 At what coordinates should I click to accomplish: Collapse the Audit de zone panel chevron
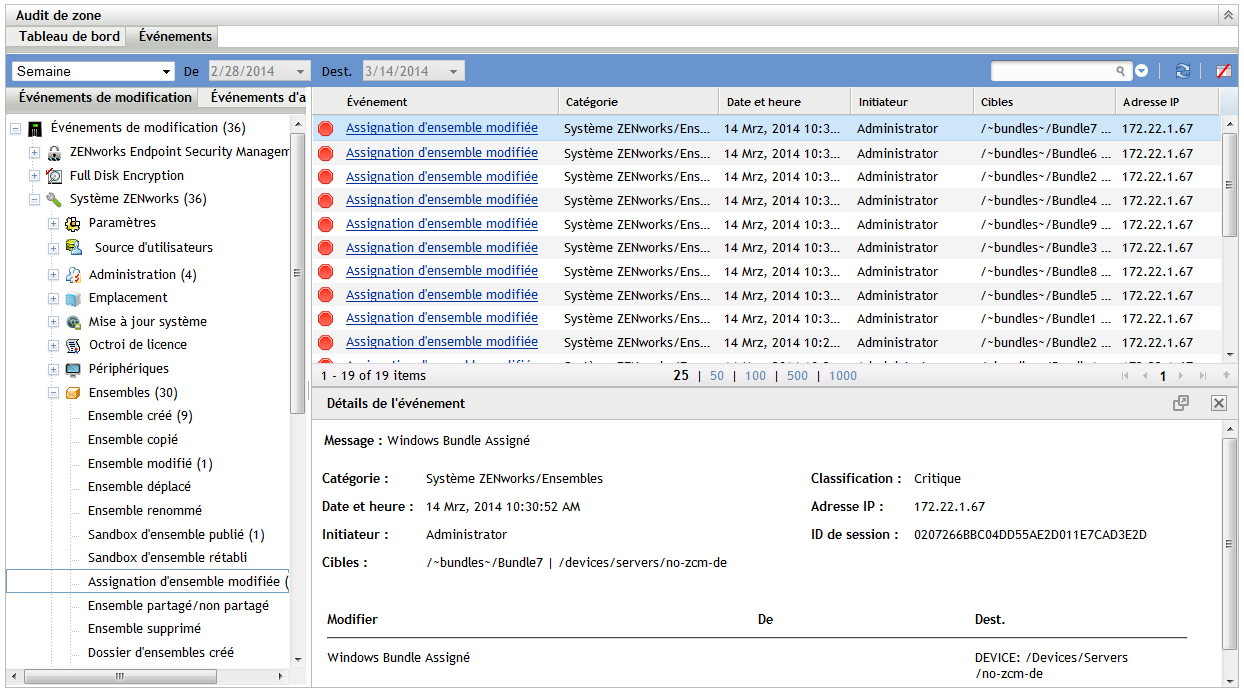(x=1227, y=16)
